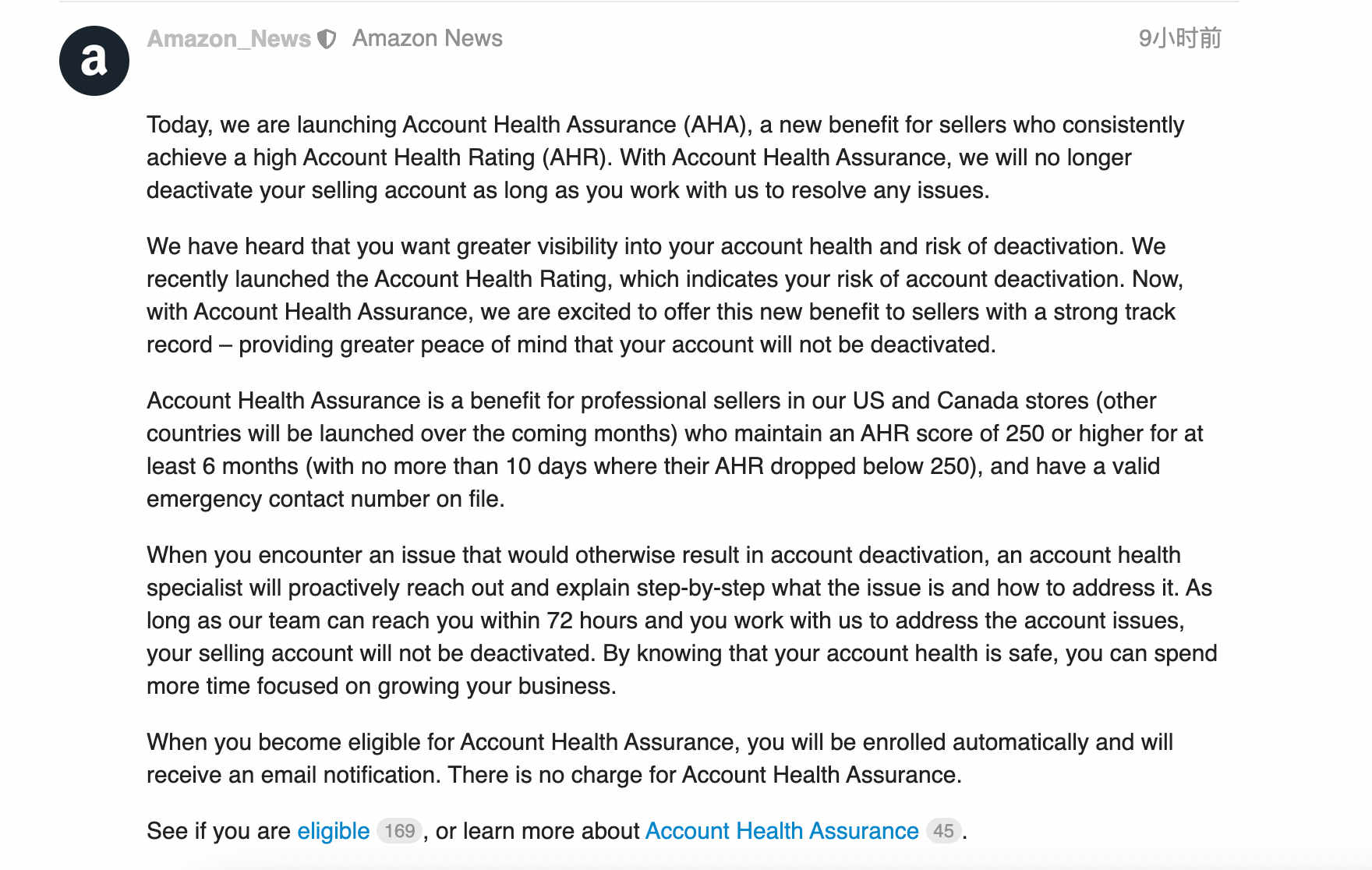
Task: Click the paragraph starting "Account Health Assurance is"
Action: click(x=675, y=450)
